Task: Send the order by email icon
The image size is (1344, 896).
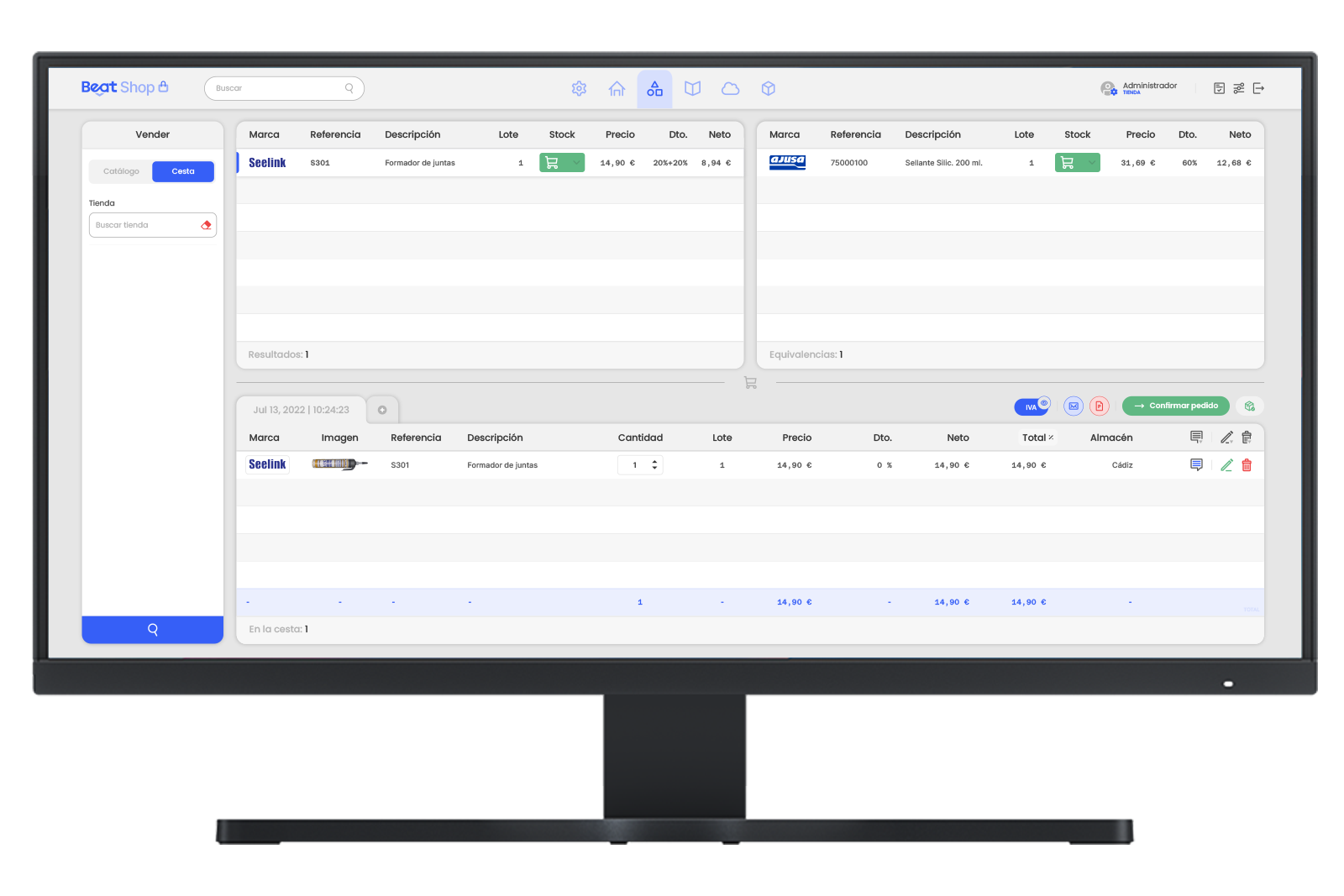Action: [x=1073, y=406]
